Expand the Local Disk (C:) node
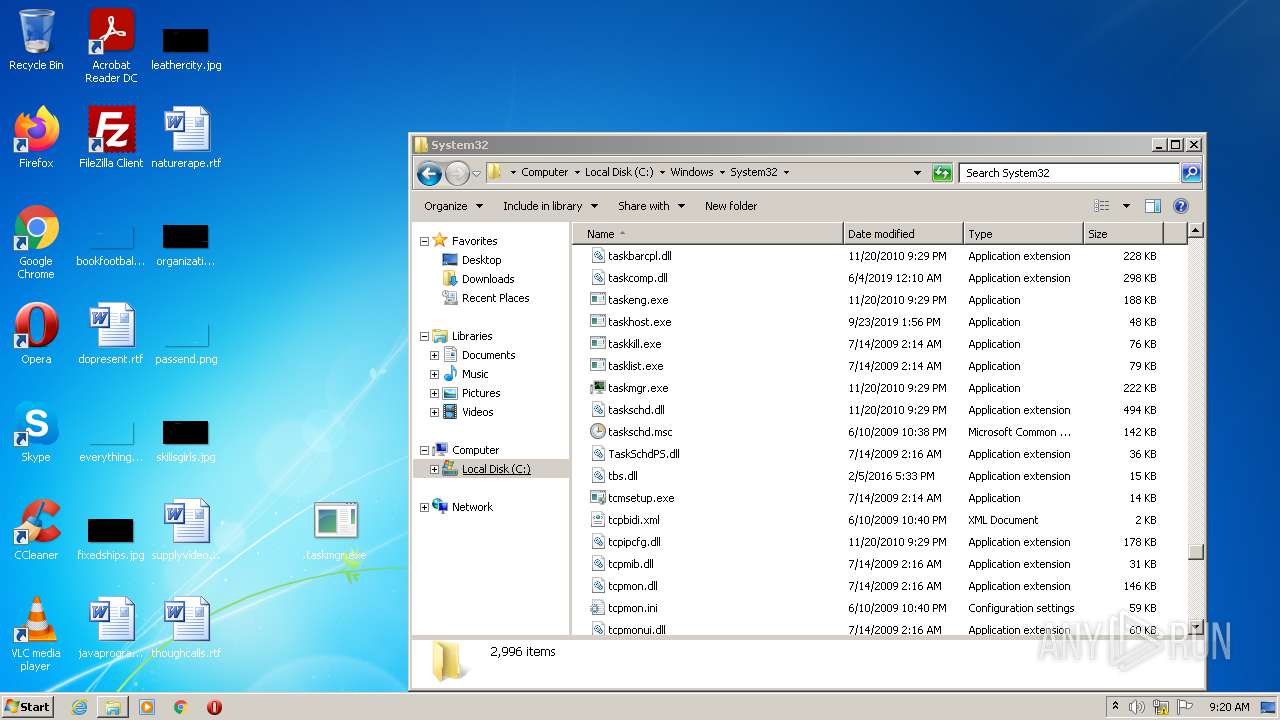Image resolution: width=1280 pixels, height=720 pixels. [434, 469]
